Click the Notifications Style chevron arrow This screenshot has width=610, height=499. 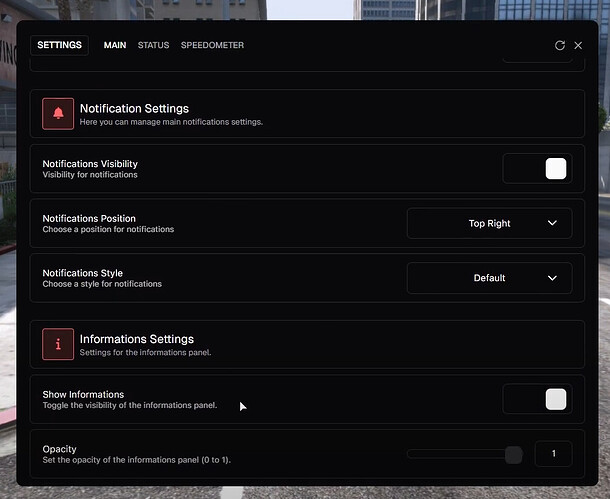[552, 278]
